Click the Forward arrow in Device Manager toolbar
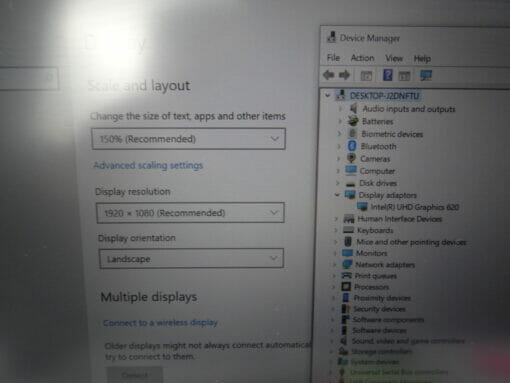 344,75
